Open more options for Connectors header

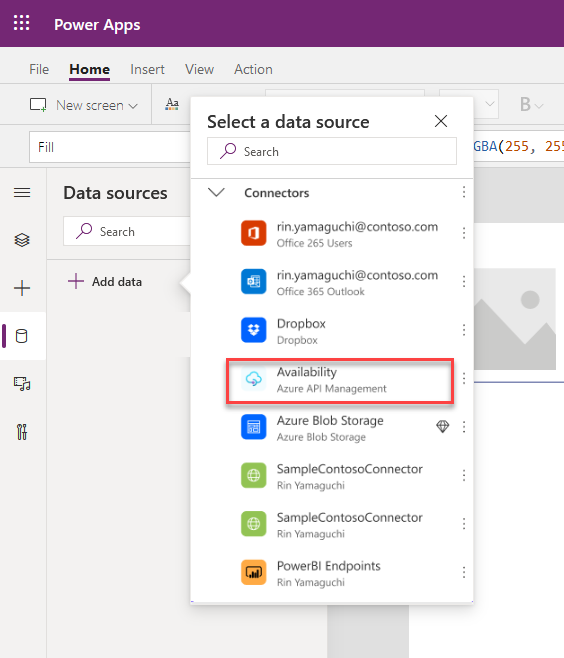pyautogui.click(x=464, y=192)
